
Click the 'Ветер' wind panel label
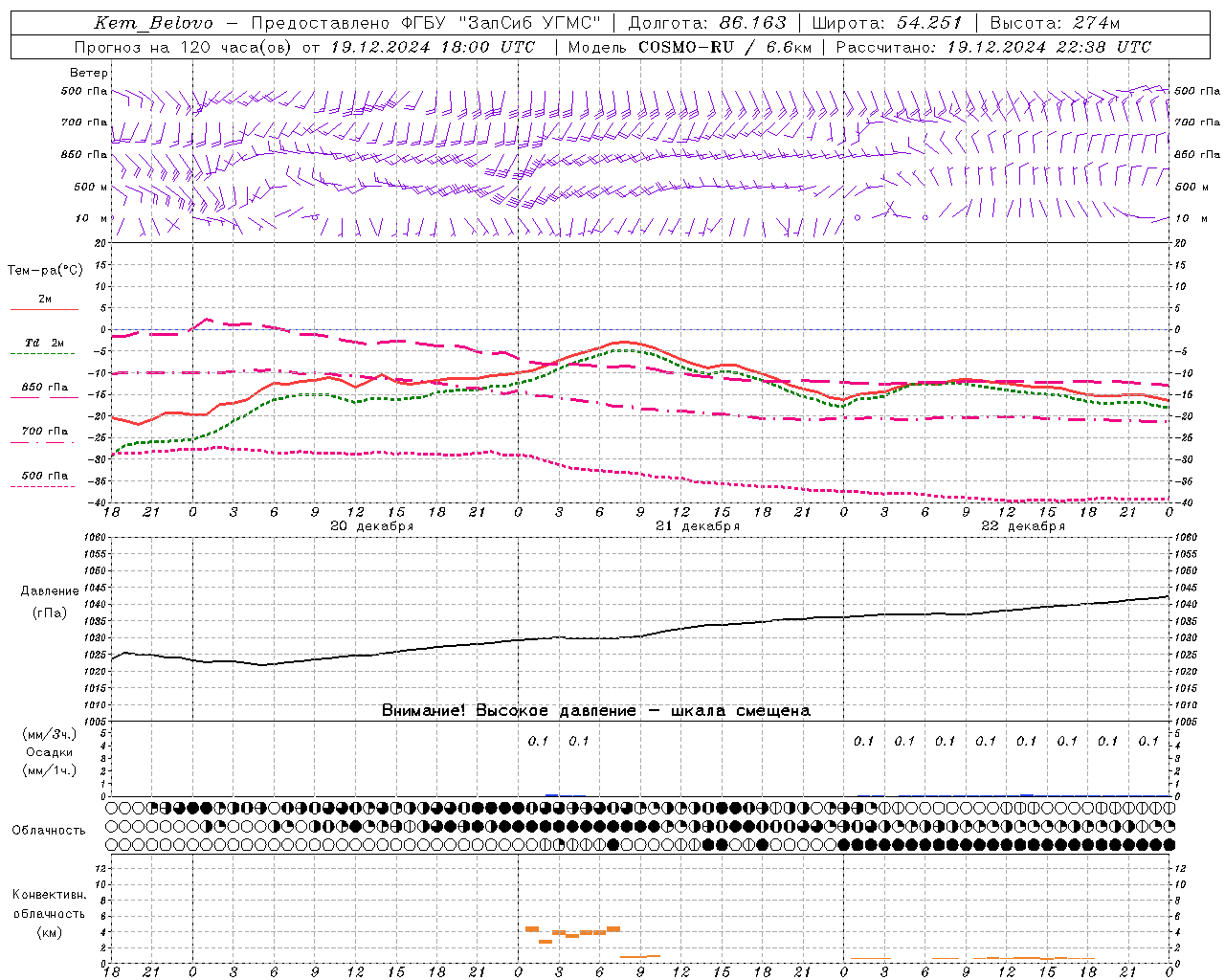89,73
